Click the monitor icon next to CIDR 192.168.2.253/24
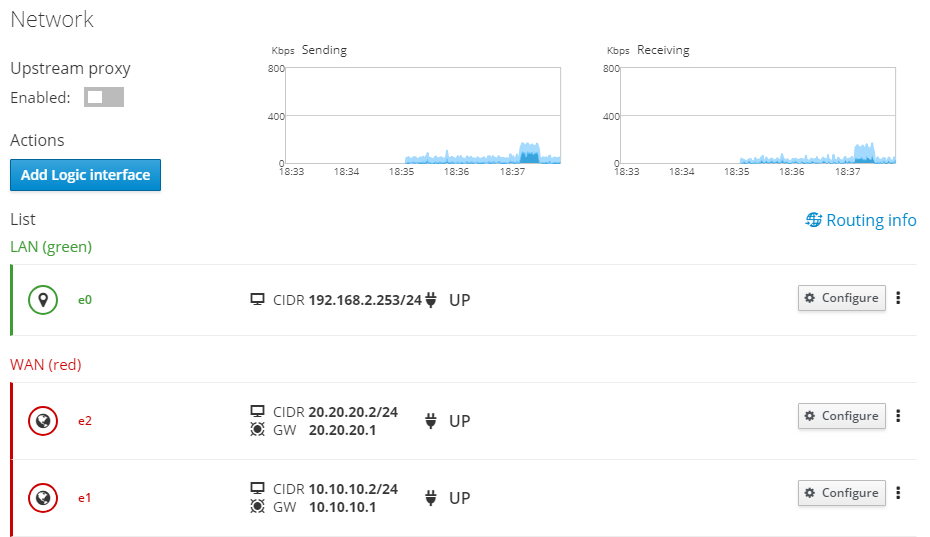The height and width of the screenshot is (537, 930). tap(257, 300)
